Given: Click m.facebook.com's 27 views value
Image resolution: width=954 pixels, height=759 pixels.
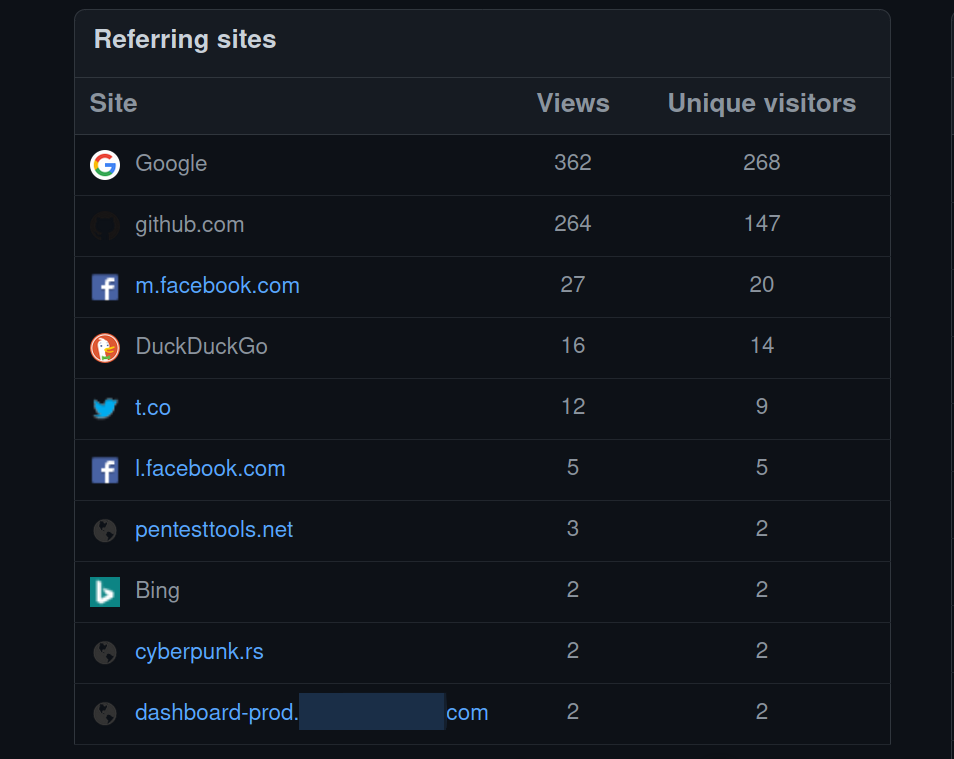Looking at the screenshot, I should pyautogui.click(x=573, y=284).
